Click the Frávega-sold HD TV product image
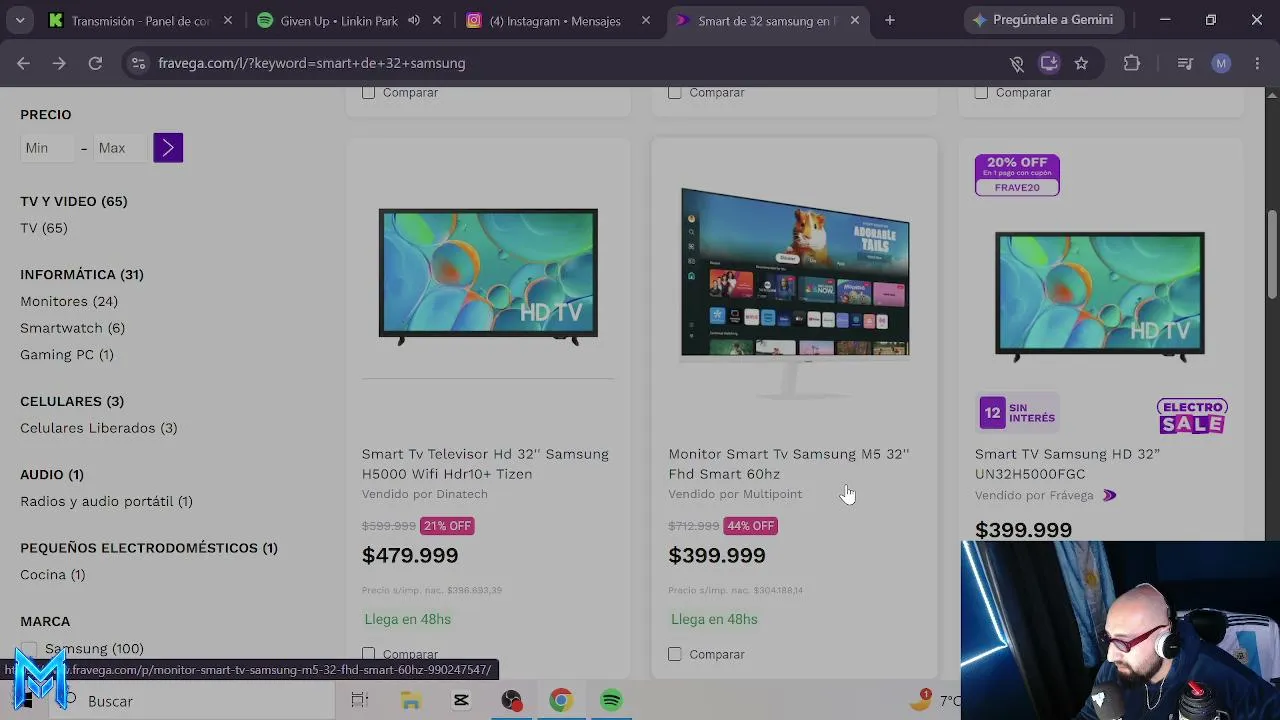This screenshot has height=720, width=1280. pos(1100,297)
